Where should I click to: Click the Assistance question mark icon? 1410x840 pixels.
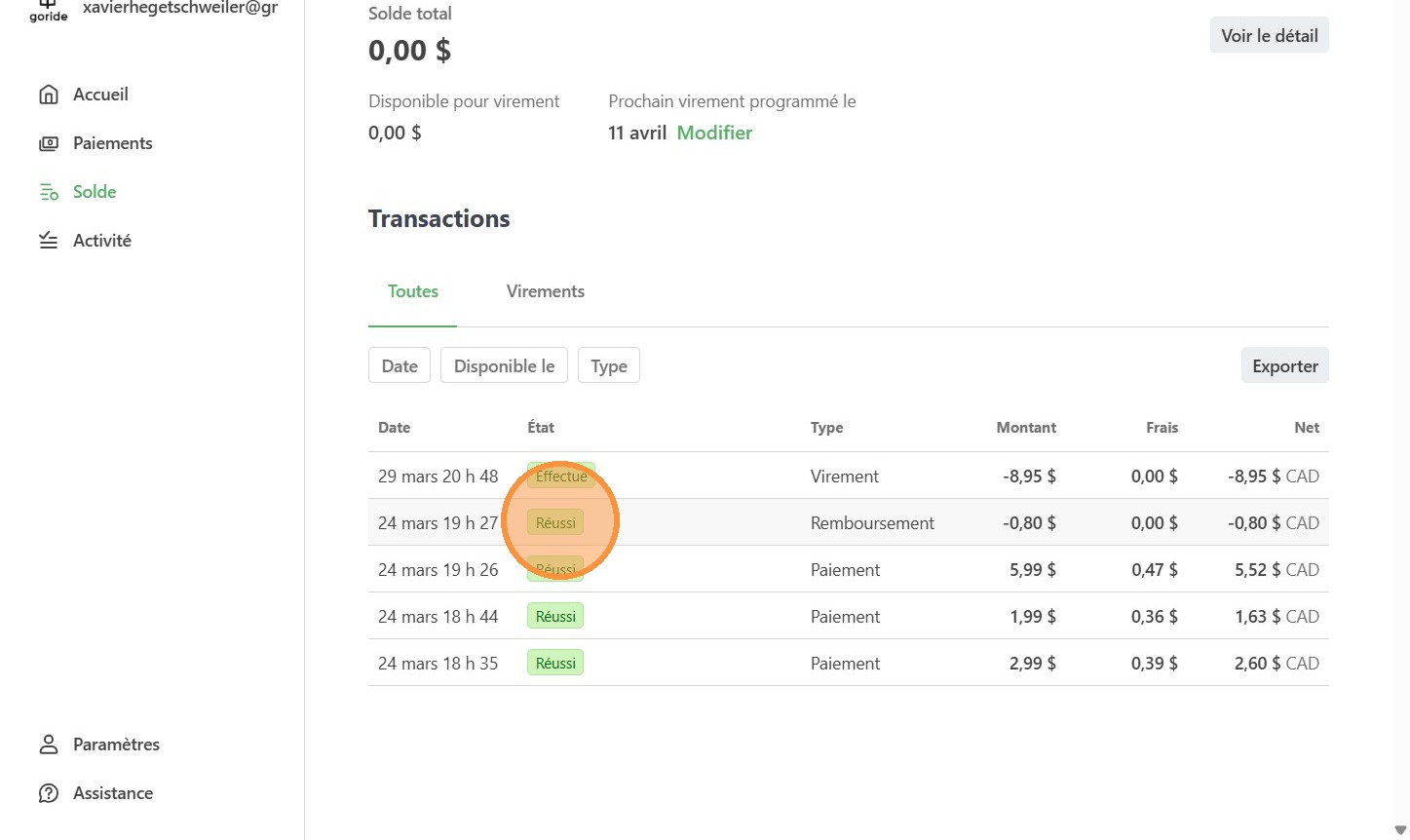pyautogui.click(x=48, y=793)
